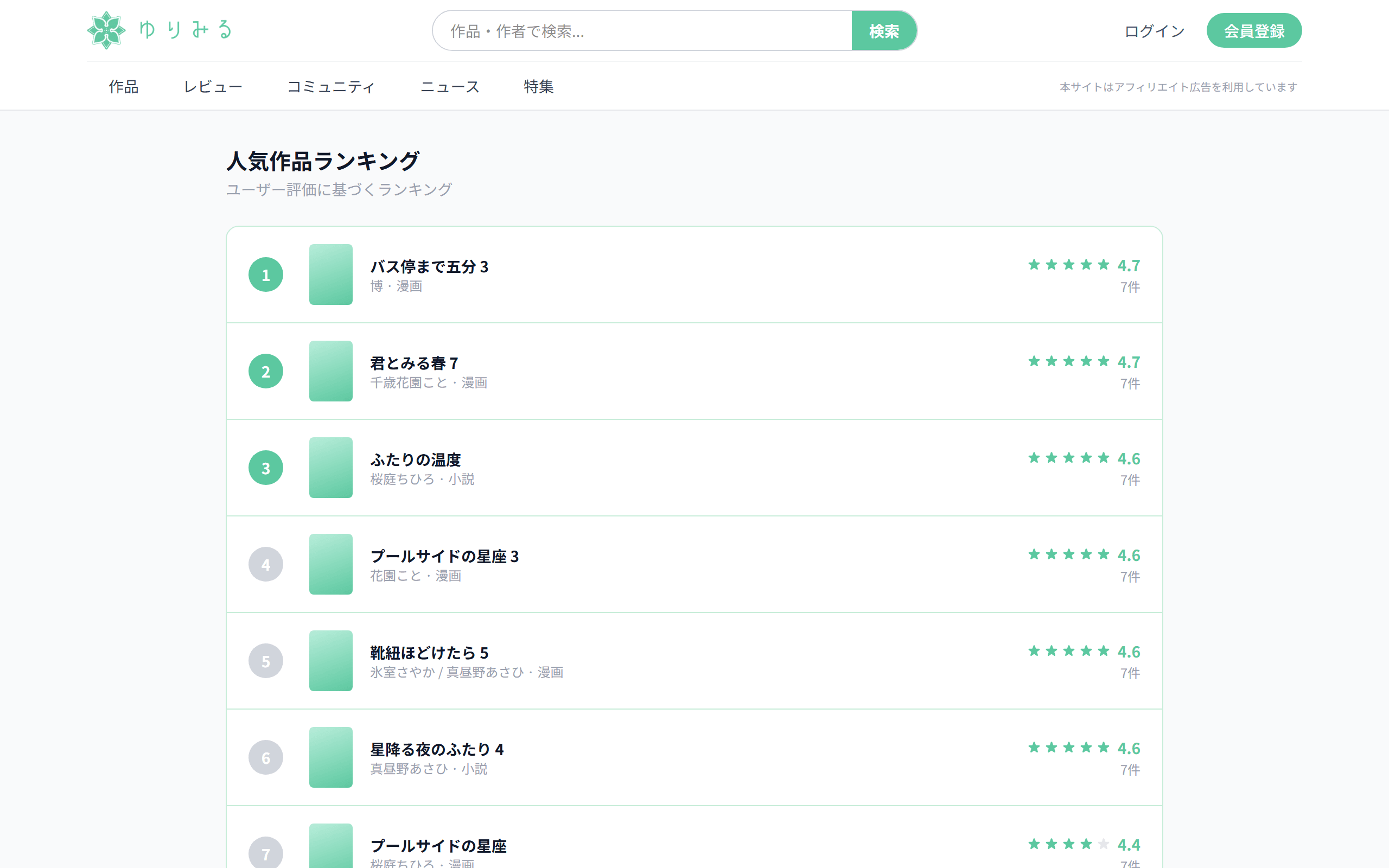Click the 会員登録 register button
The height and width of the screenshot is (868, 1389).
pos(1253,31)
